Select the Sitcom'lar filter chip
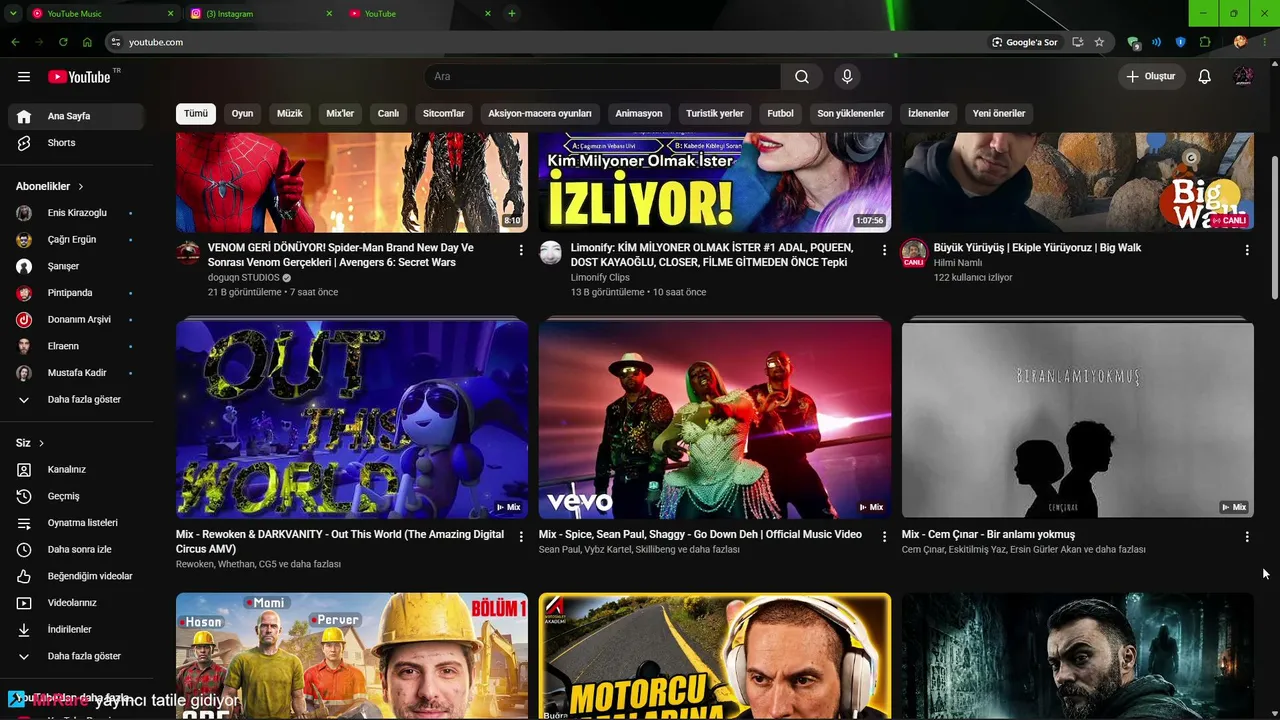This screenshot has width=1280, height=720. 444,114
